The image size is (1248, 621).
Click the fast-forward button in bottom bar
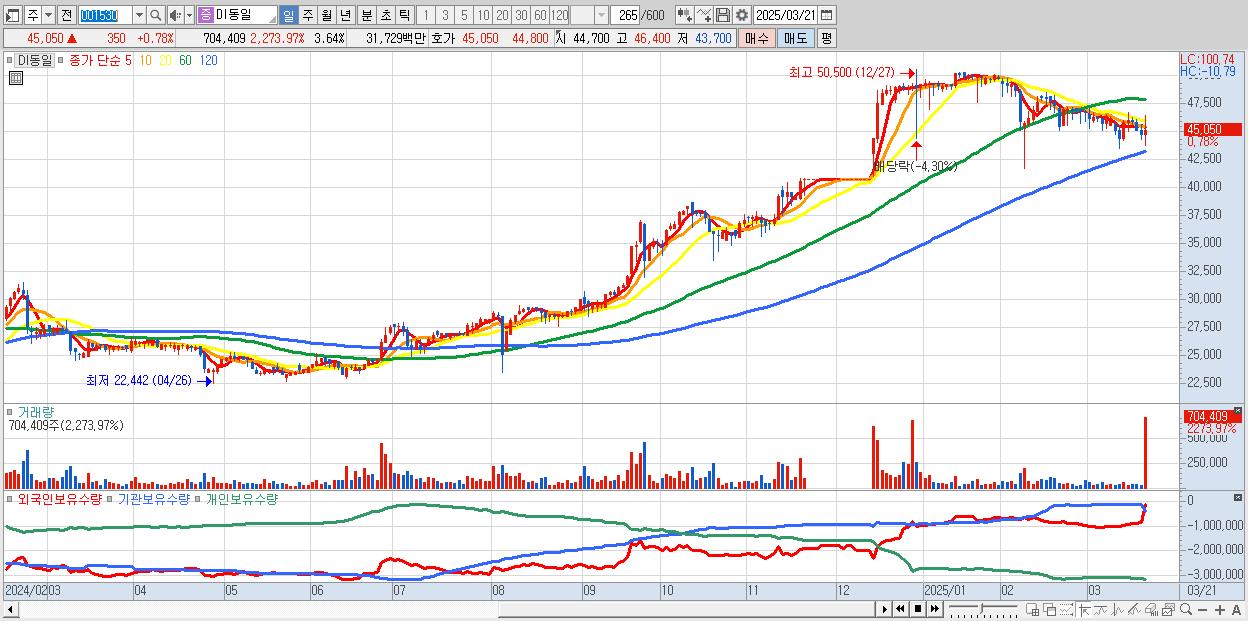click(x=934, y=609)
